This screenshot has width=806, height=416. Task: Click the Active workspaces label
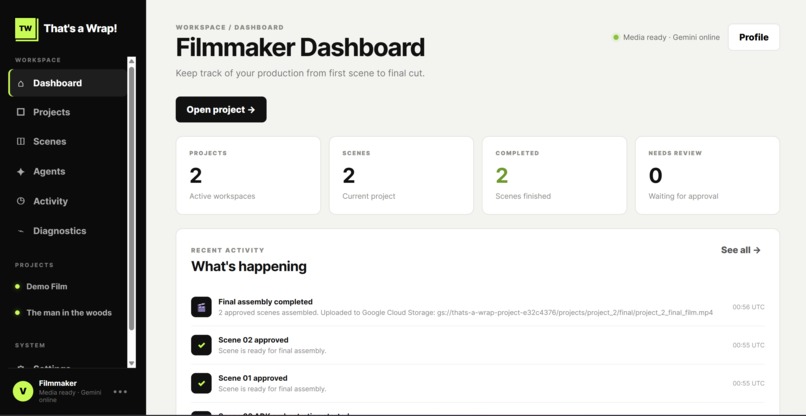point(222,196)
